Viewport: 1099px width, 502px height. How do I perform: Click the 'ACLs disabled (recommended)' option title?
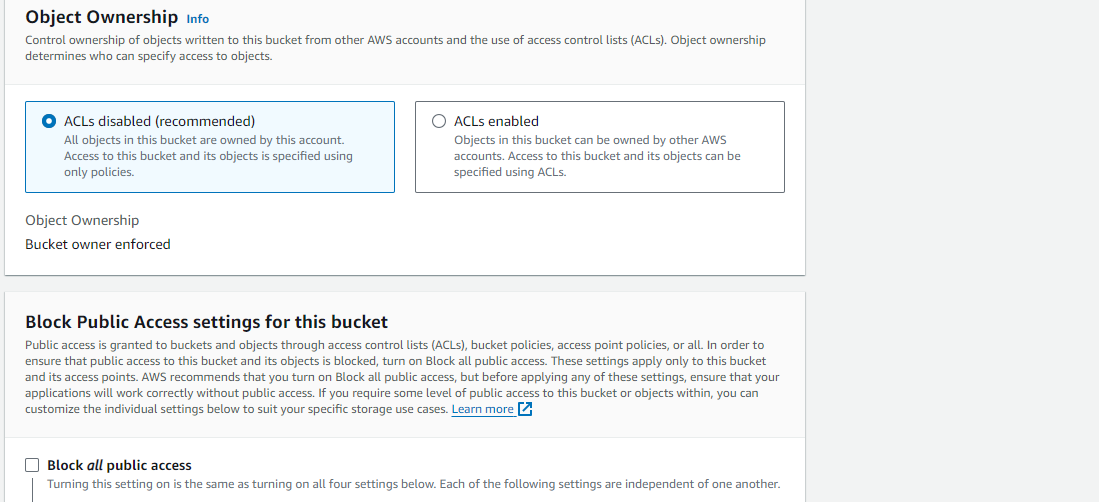point(159,121)
